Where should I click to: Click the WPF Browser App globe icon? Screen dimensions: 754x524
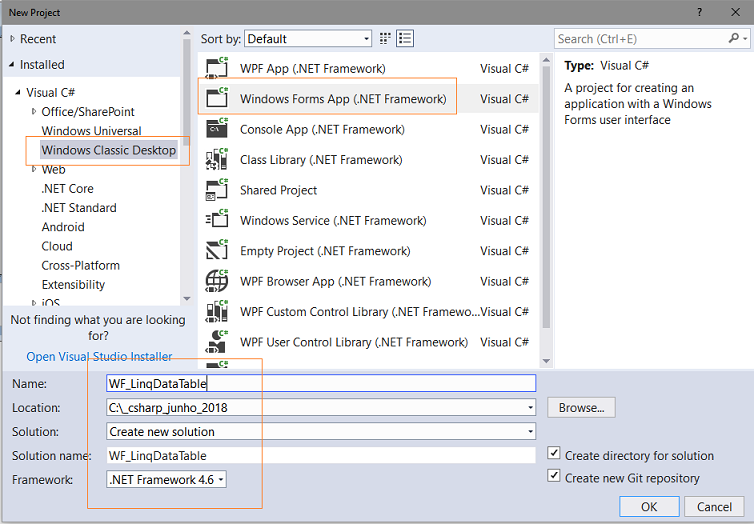point(217,281)
